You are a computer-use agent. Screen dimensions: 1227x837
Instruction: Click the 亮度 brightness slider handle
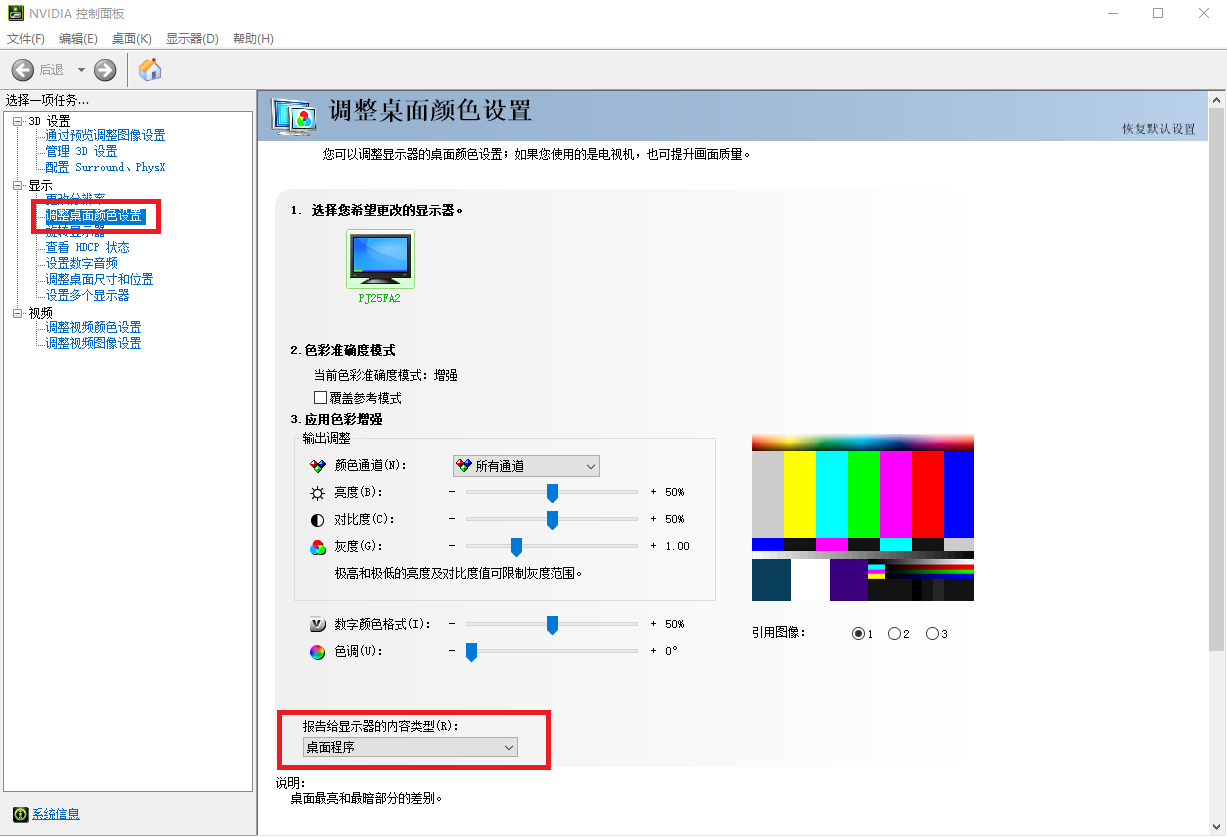click(552, 493)
